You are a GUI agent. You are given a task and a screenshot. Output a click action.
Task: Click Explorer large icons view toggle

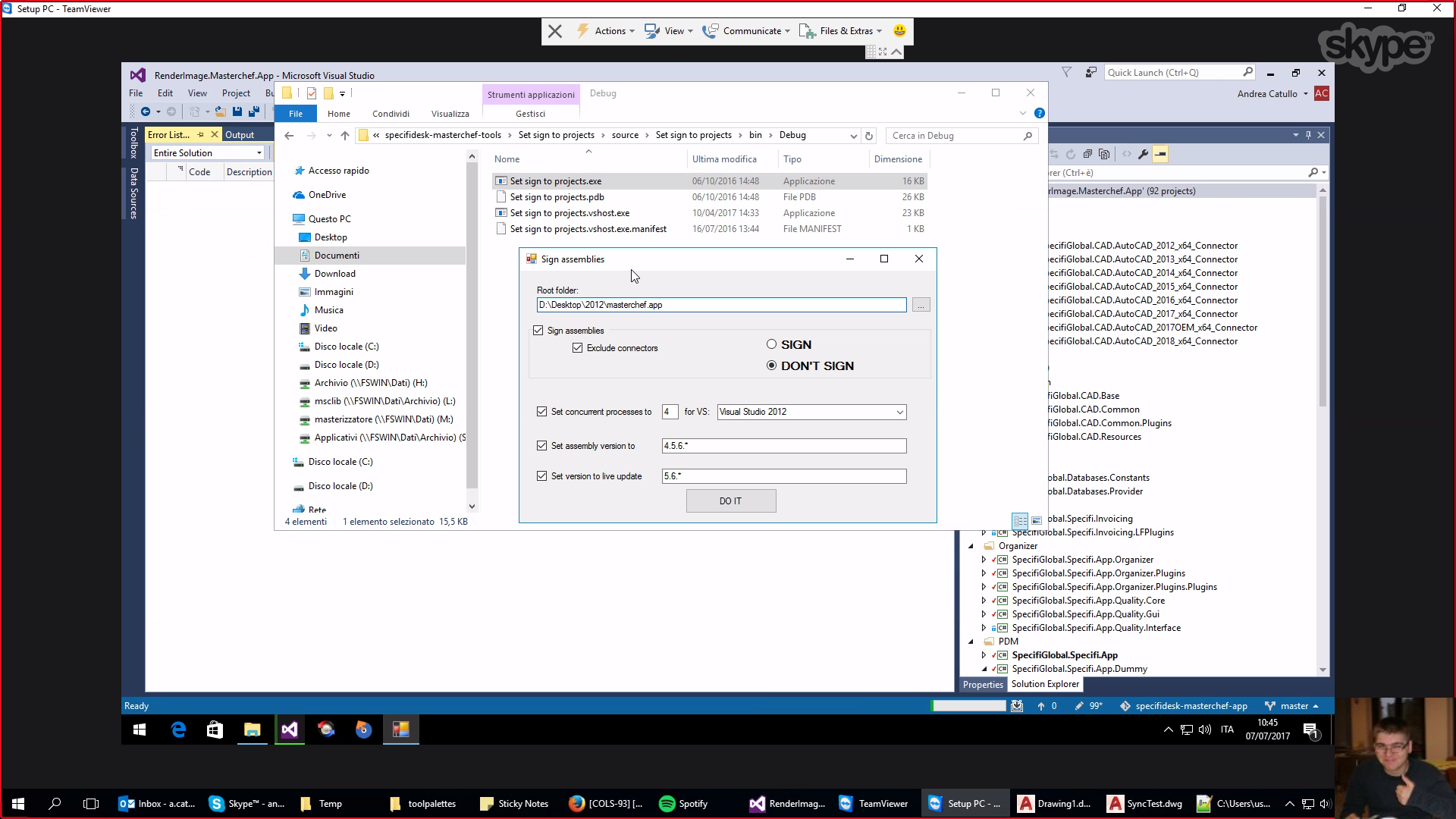pyautogui.click(x=1037, y=521)
